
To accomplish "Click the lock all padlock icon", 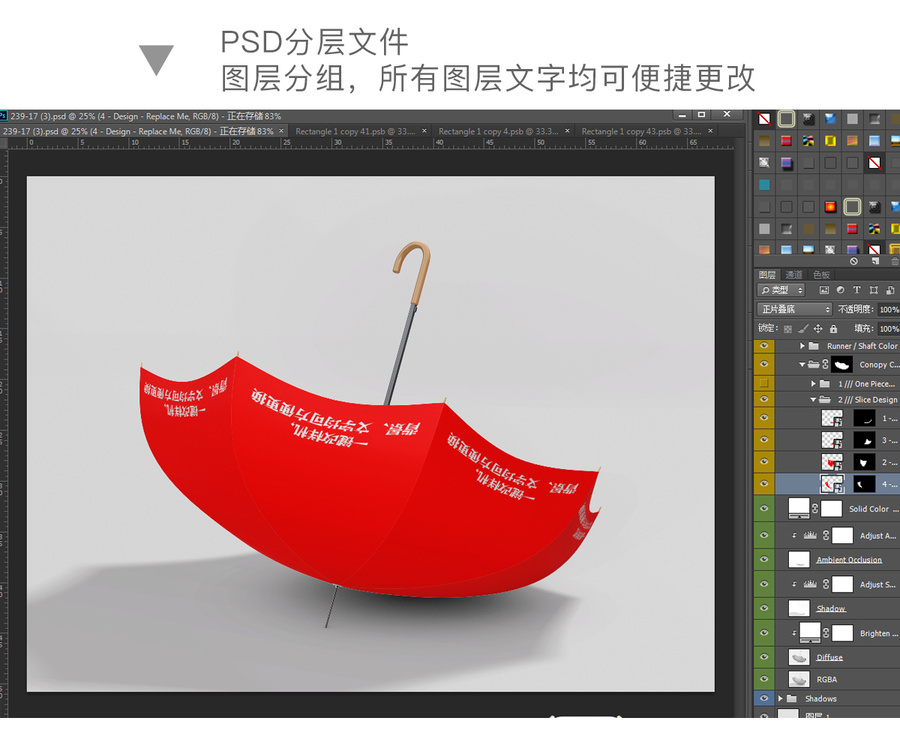I will pos(833,329).
